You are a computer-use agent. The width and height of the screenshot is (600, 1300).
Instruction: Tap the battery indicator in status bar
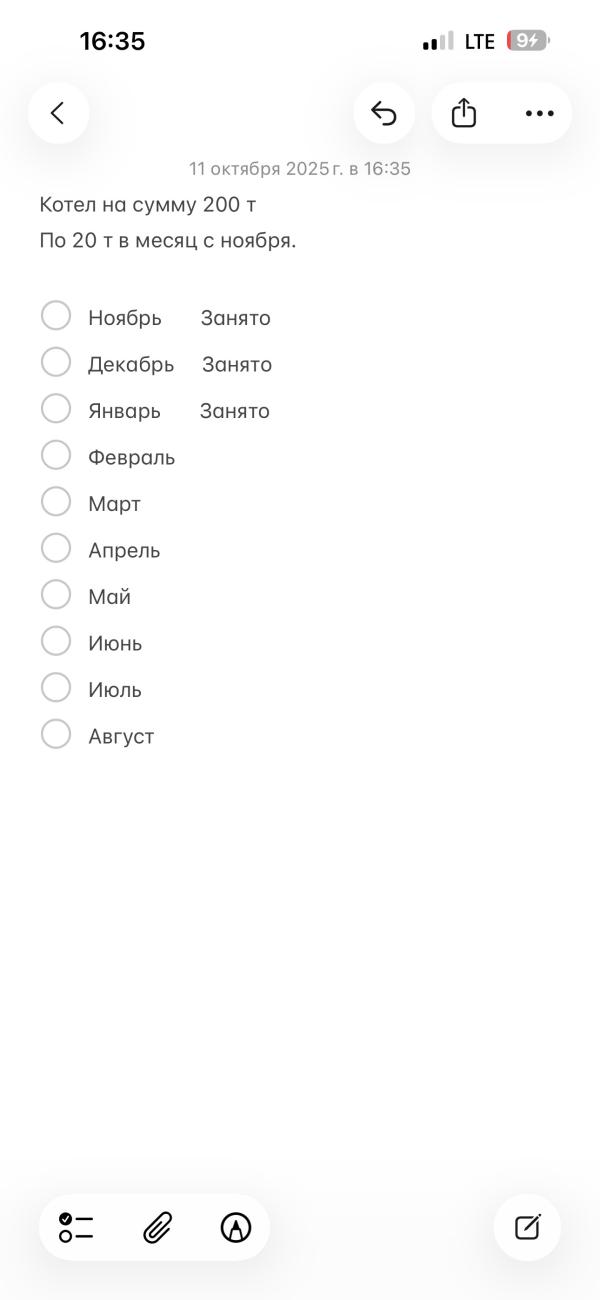click(x=527, y=41)
